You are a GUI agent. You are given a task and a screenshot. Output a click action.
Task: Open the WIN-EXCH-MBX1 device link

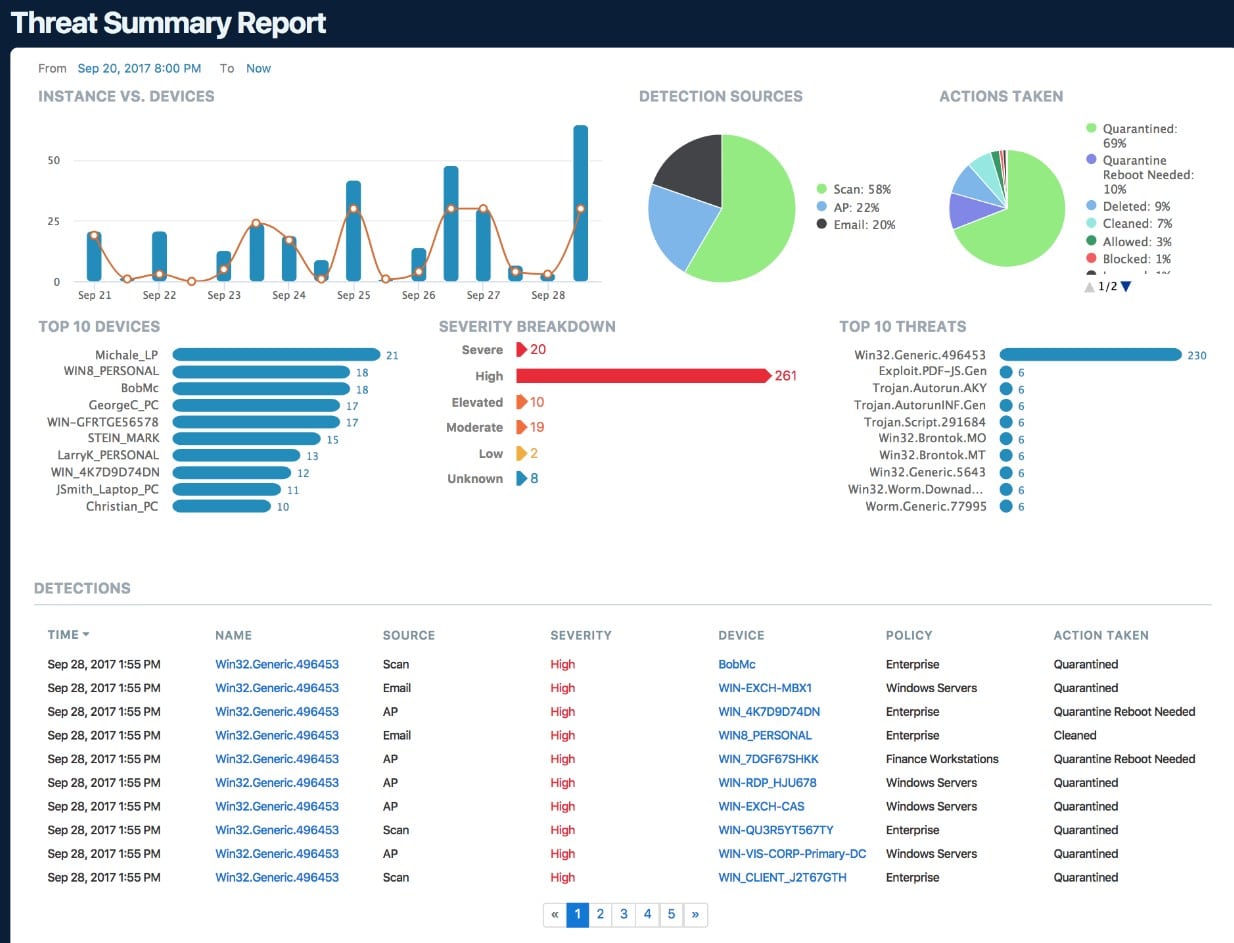(x=765, y=688)
